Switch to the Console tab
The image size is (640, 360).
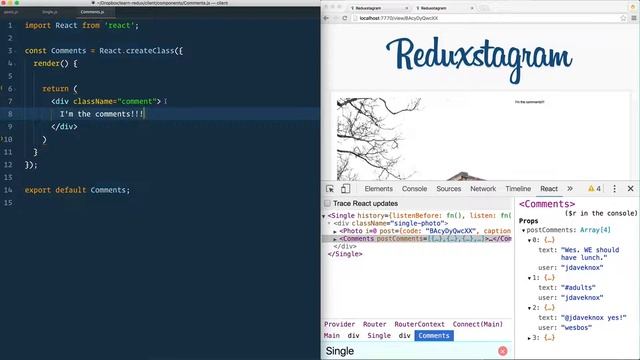[414, 189]
